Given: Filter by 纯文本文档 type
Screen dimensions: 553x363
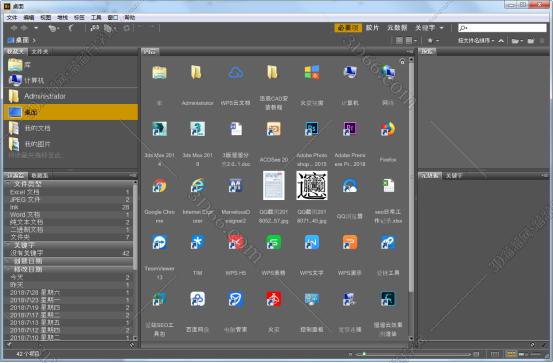Looking at the screenshot, I should (69, 222).
